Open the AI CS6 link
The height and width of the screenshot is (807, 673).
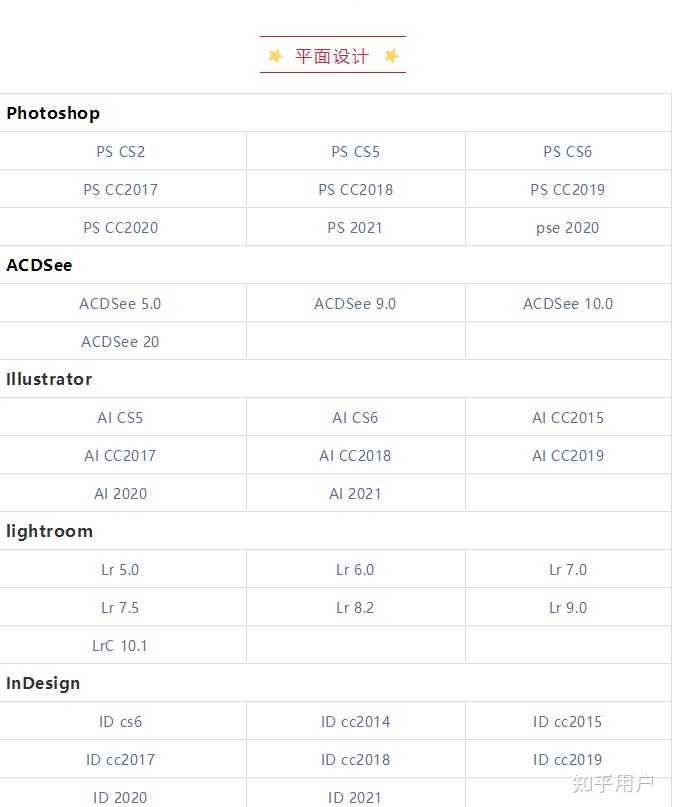356,417
